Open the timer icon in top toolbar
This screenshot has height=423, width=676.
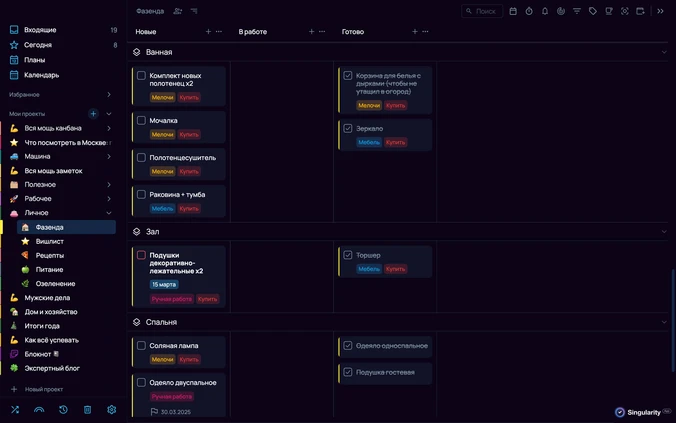(x=529, y=11)
